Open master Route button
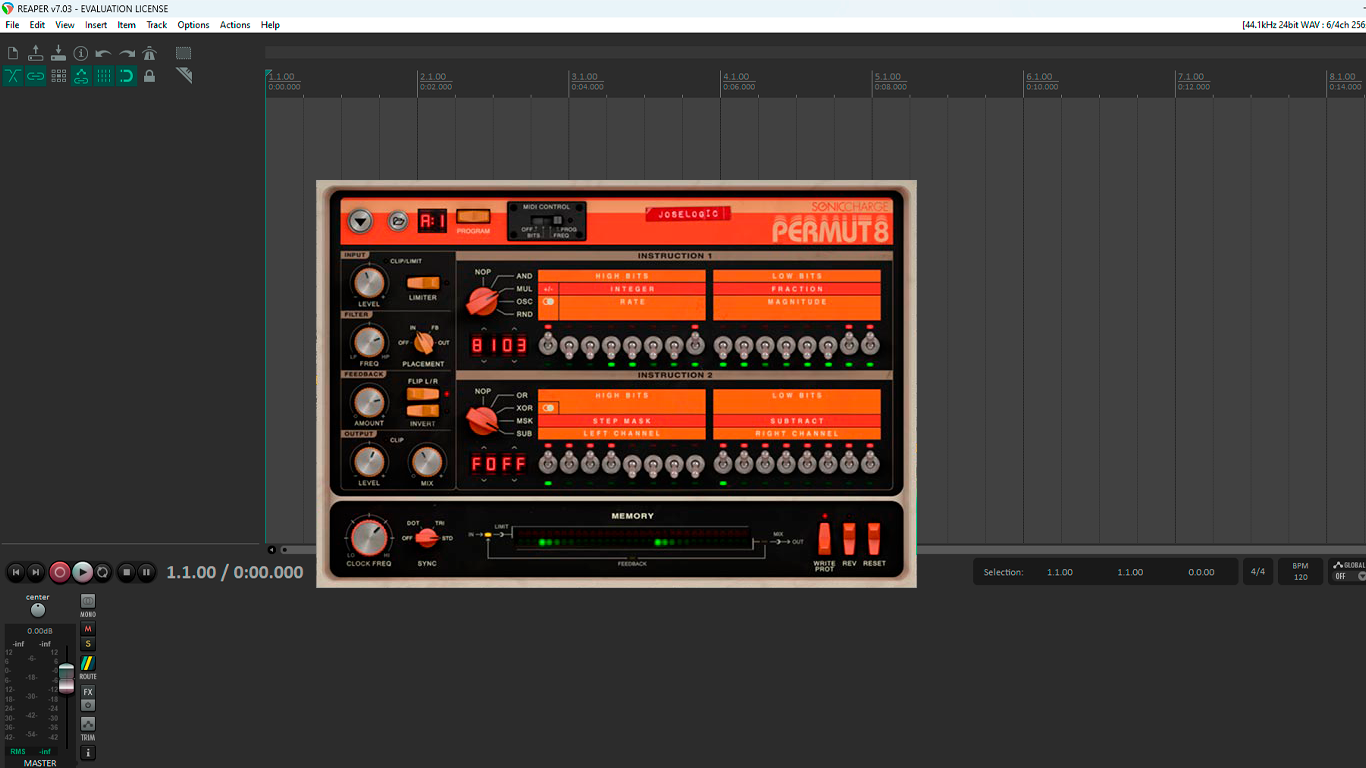This screenshot has width=1366, height=768. tap(88, 663)
